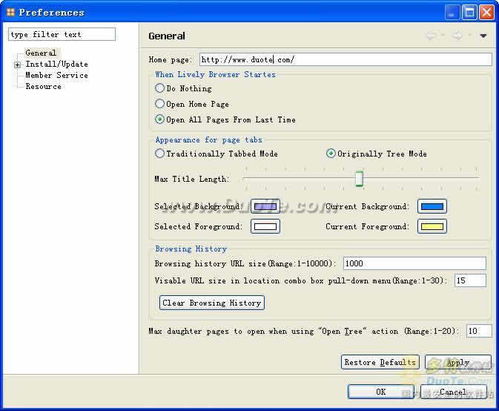Choose Traditionally Tabbed Mode option
The height and width of the screenshot is (411, 499).
click(160, 153)
